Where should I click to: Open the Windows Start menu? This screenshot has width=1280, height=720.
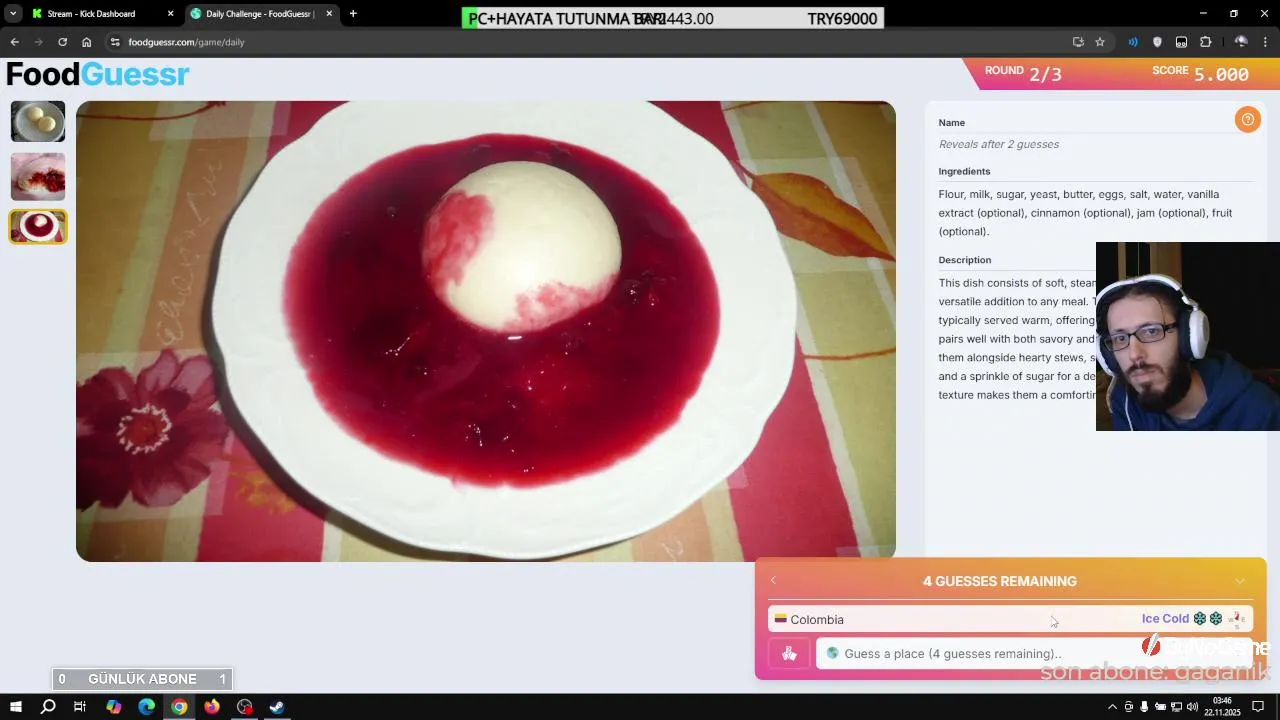[x=16, y=707]
